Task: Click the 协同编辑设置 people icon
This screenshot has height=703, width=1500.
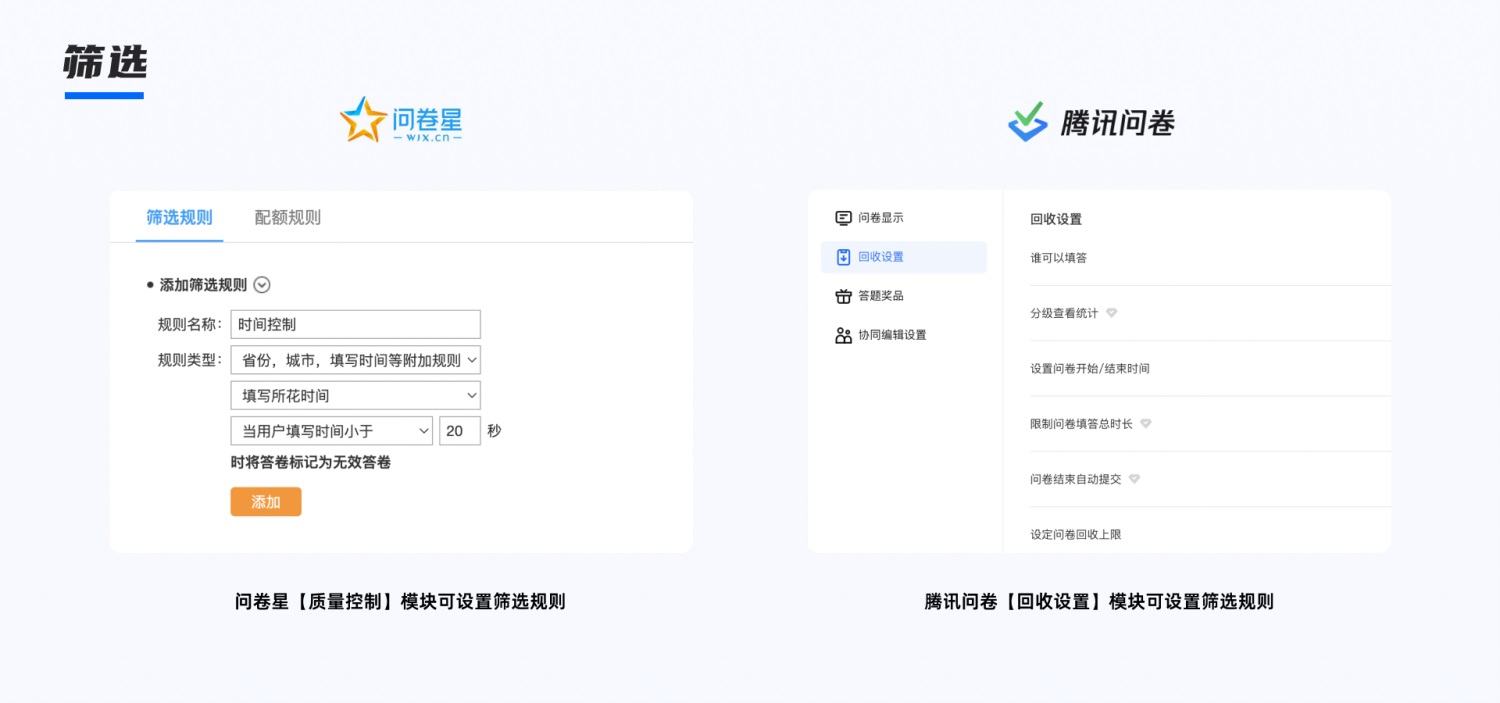Action: click(843, 335)
